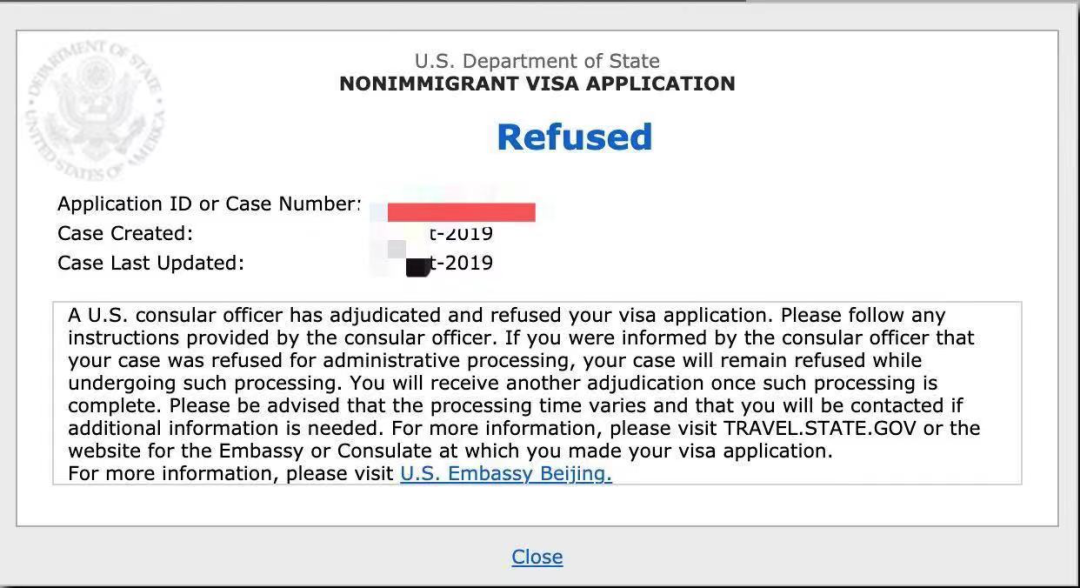
Task: Click the Case Last Updated label
Action: 150,263
